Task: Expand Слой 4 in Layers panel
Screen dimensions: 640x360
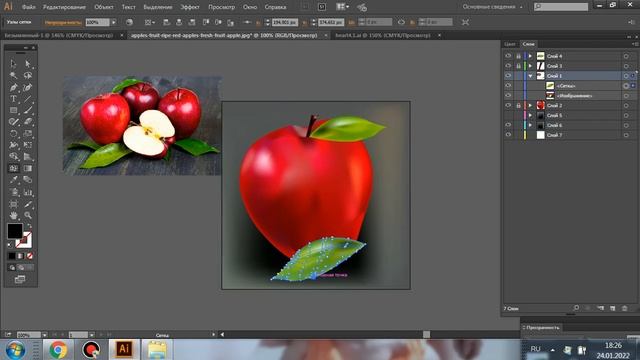Action: (530, 56)
